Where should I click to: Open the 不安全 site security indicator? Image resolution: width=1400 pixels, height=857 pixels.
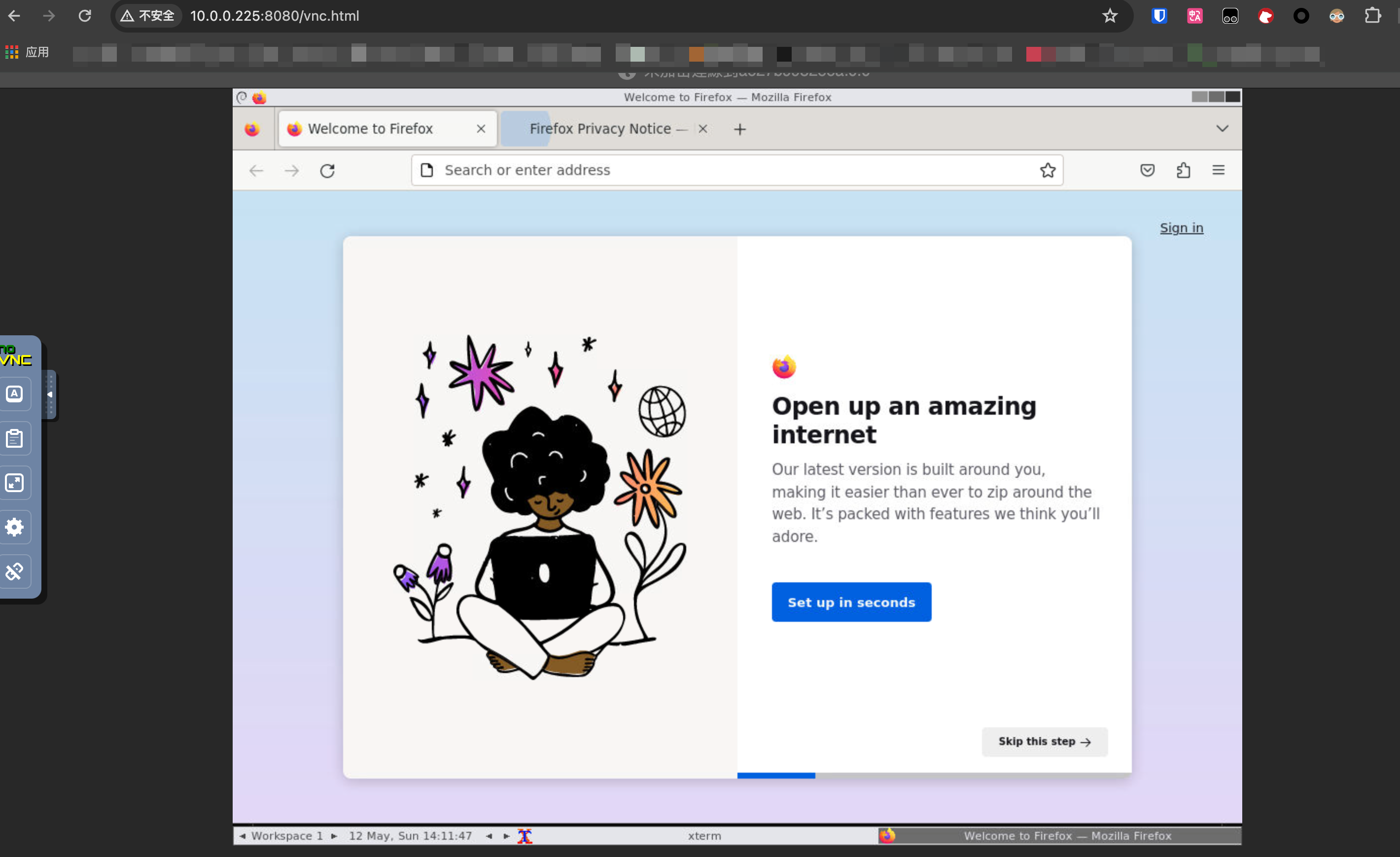click(148, 16)
